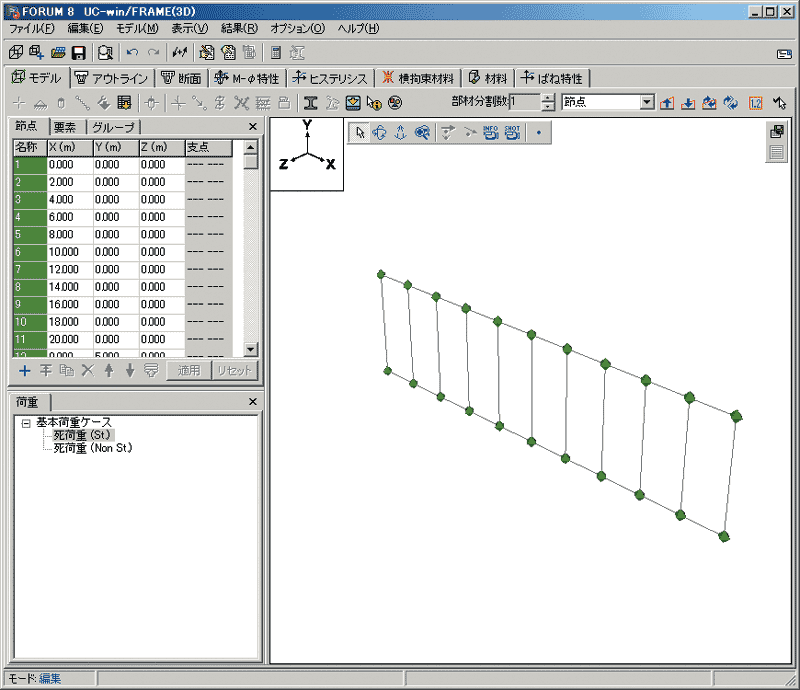This screenshot has height=690, width=800.
Task: Click the save floppy disk icon
Action: pyautogui.click(x=78, y=52)
